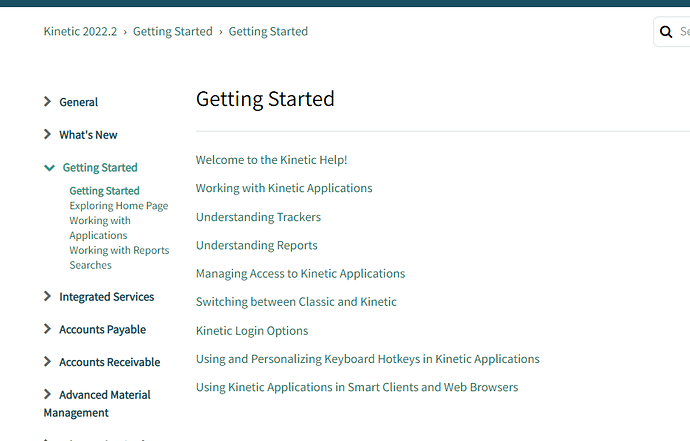Open Using Kinetic Applications in Smart Clients link
The height and width of the screenshot is (441, 690).
tap(357, 387)
